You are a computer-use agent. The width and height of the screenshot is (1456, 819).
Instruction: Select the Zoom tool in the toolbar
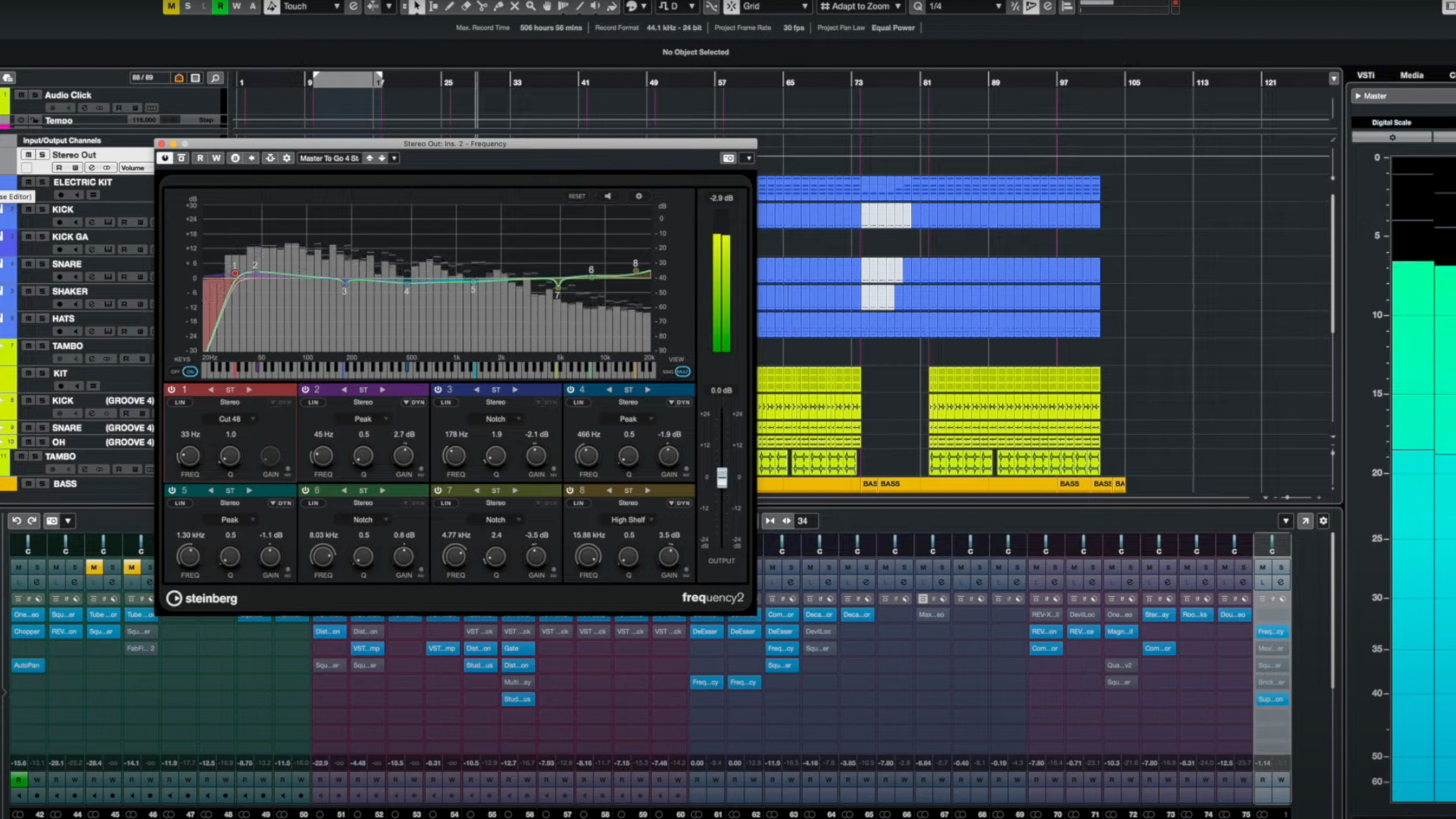click(x=530, y=7)
